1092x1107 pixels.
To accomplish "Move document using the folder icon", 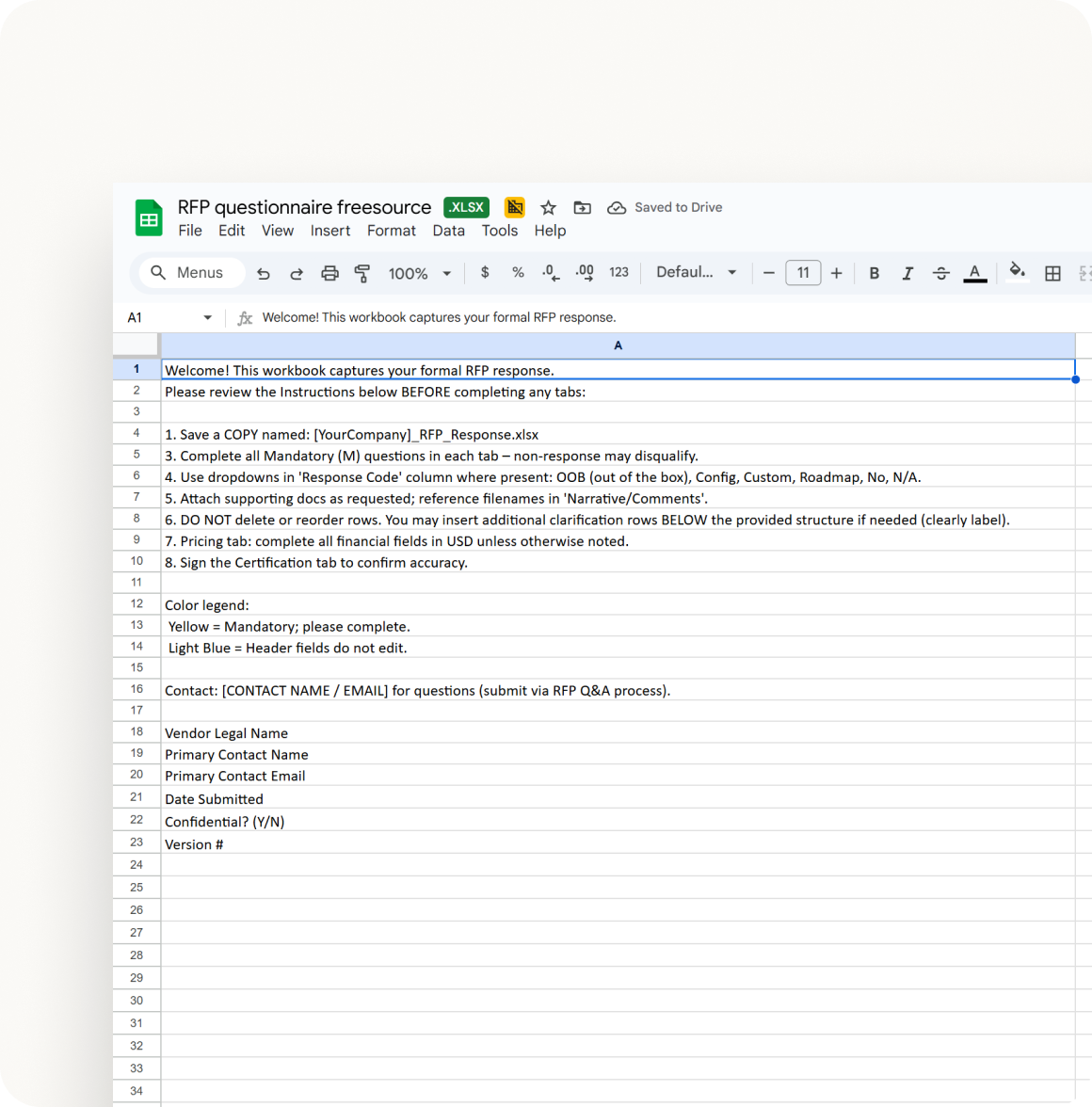I will tap(583, 207).
